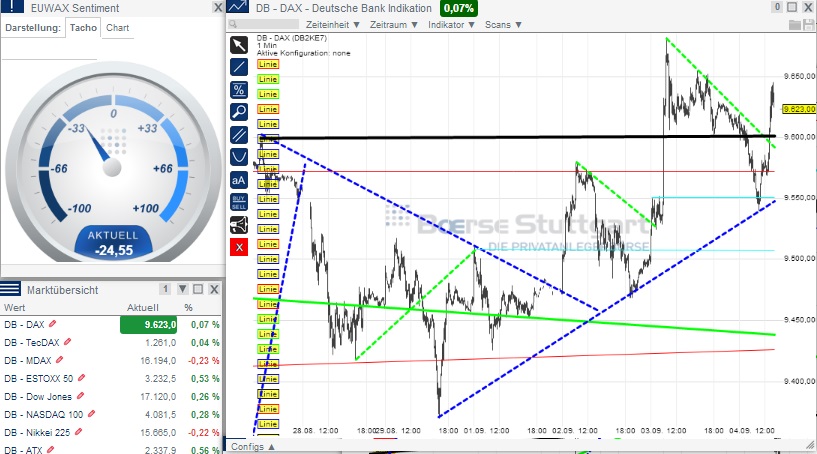
Task: Click the Marktübersicht list icon
Action: (10, 289)
